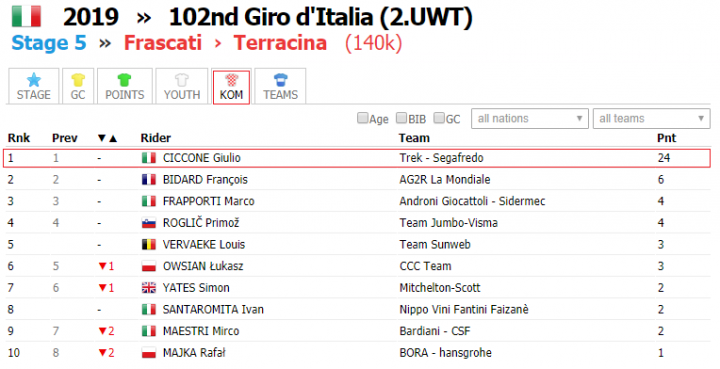Click the British flag beside YATES Simon

point(149,288)
